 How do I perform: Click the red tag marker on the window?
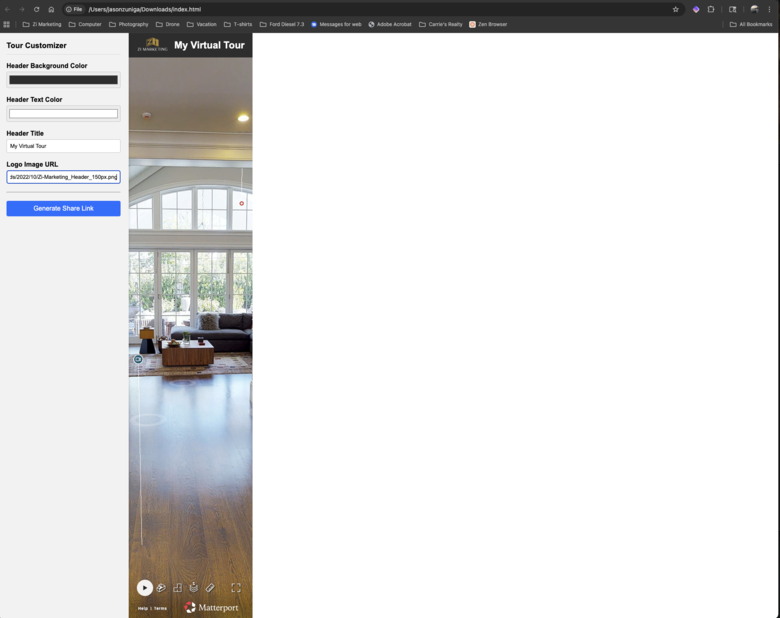click(241, 204)
